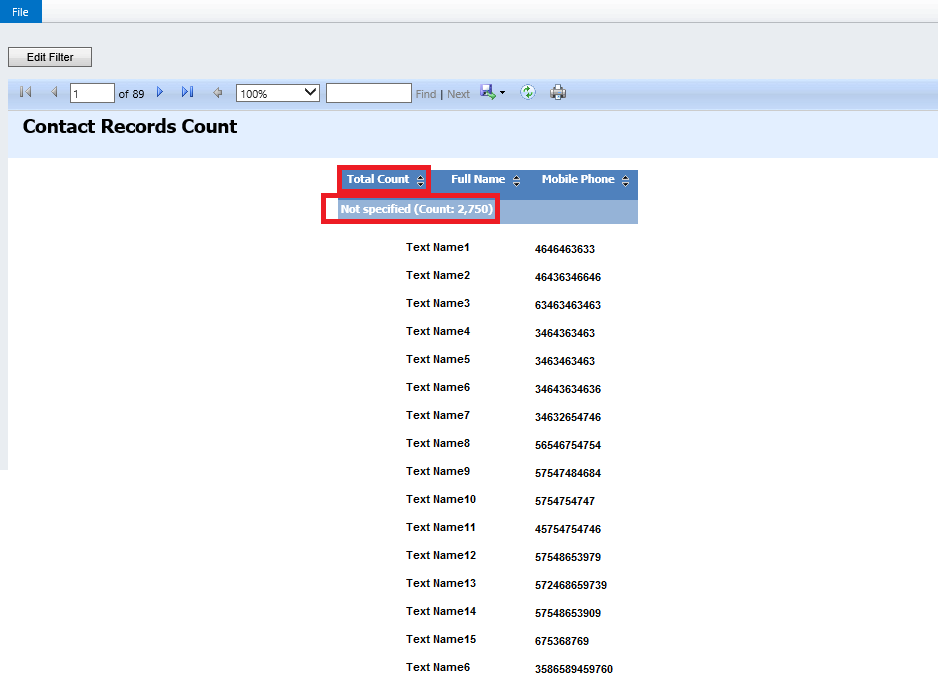This screenshot has width=938, height=694.
Task: Print the report
Action: click(558, 92)
